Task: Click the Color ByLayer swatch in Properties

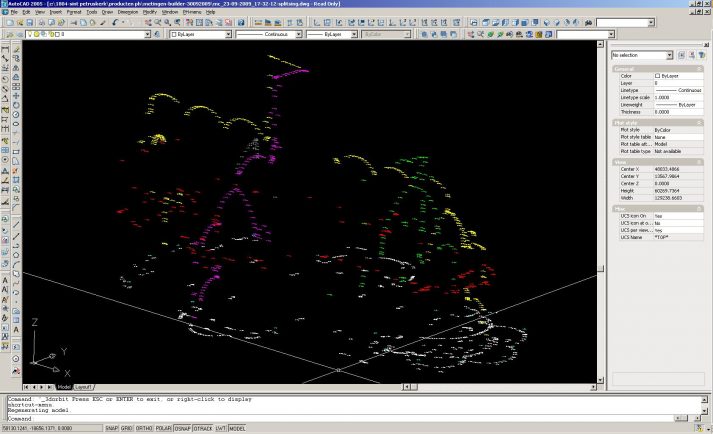Action: pos(658,76)
